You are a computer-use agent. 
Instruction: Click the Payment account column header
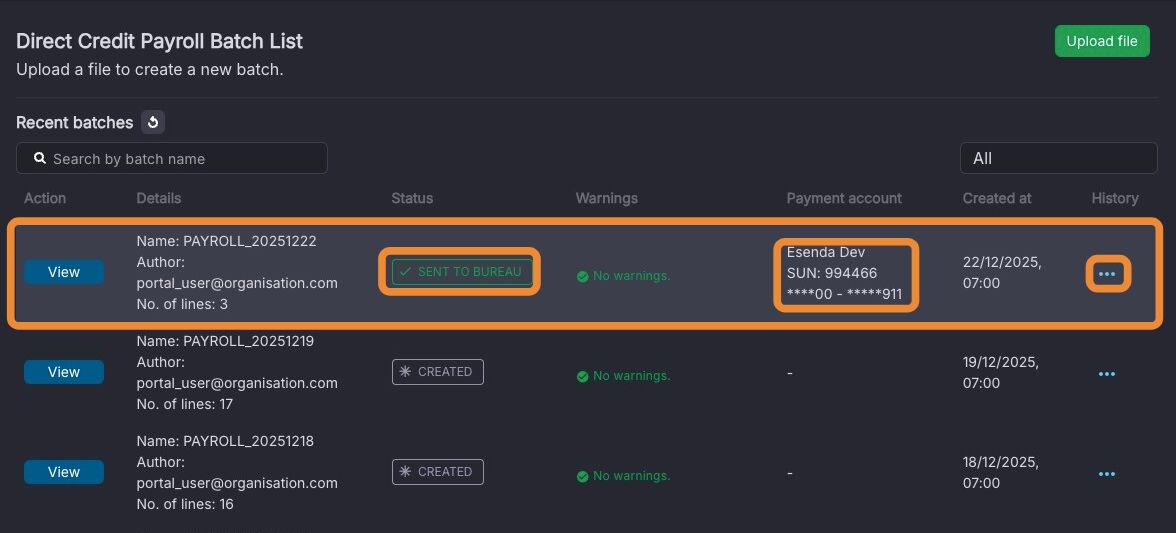(844, 199)
